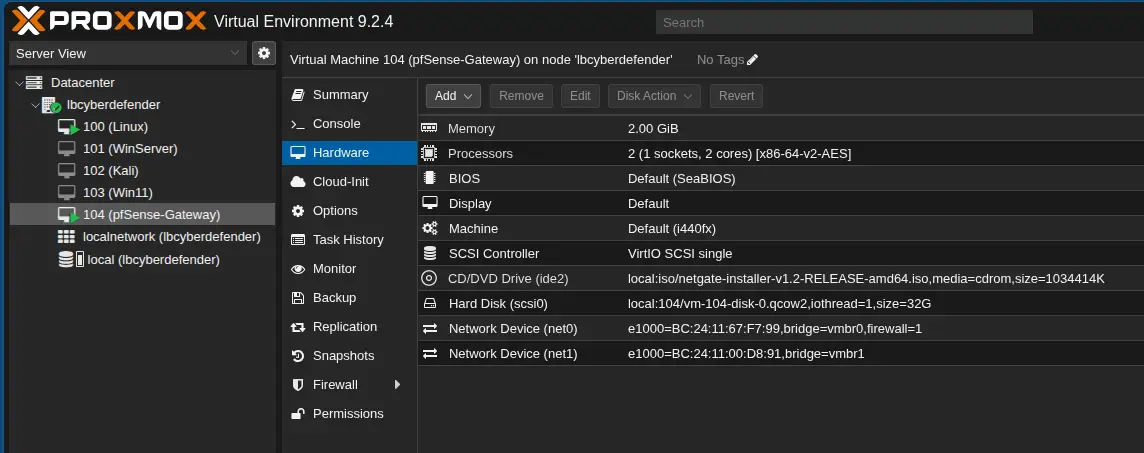Image resolution: width=1144 pixels, height=453 pixels.
Task: Click the vm-104-disk-0.qcow2 value
Action: (x=779, y=303)
